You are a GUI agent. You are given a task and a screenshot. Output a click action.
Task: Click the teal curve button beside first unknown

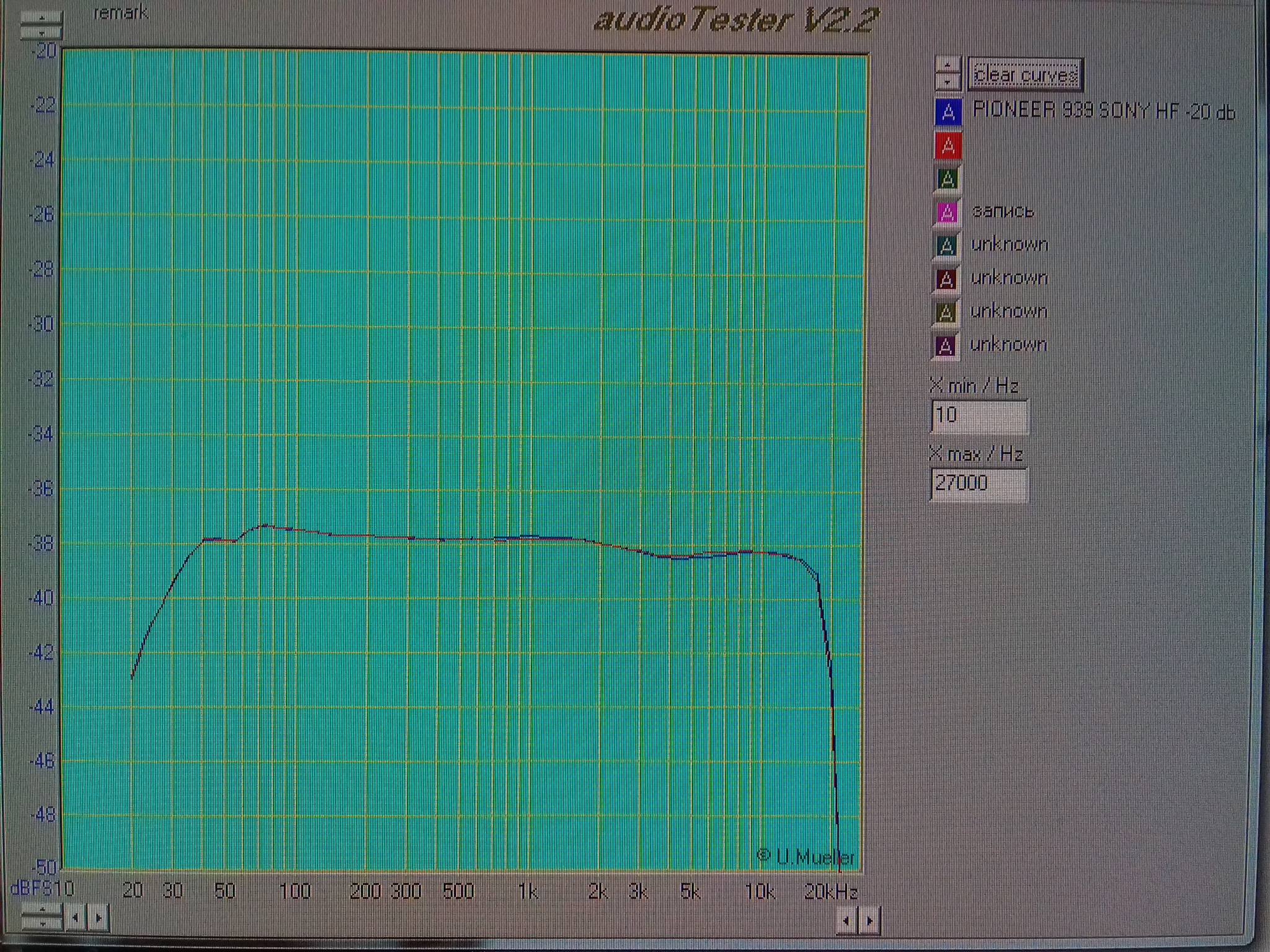click(946, 246)
